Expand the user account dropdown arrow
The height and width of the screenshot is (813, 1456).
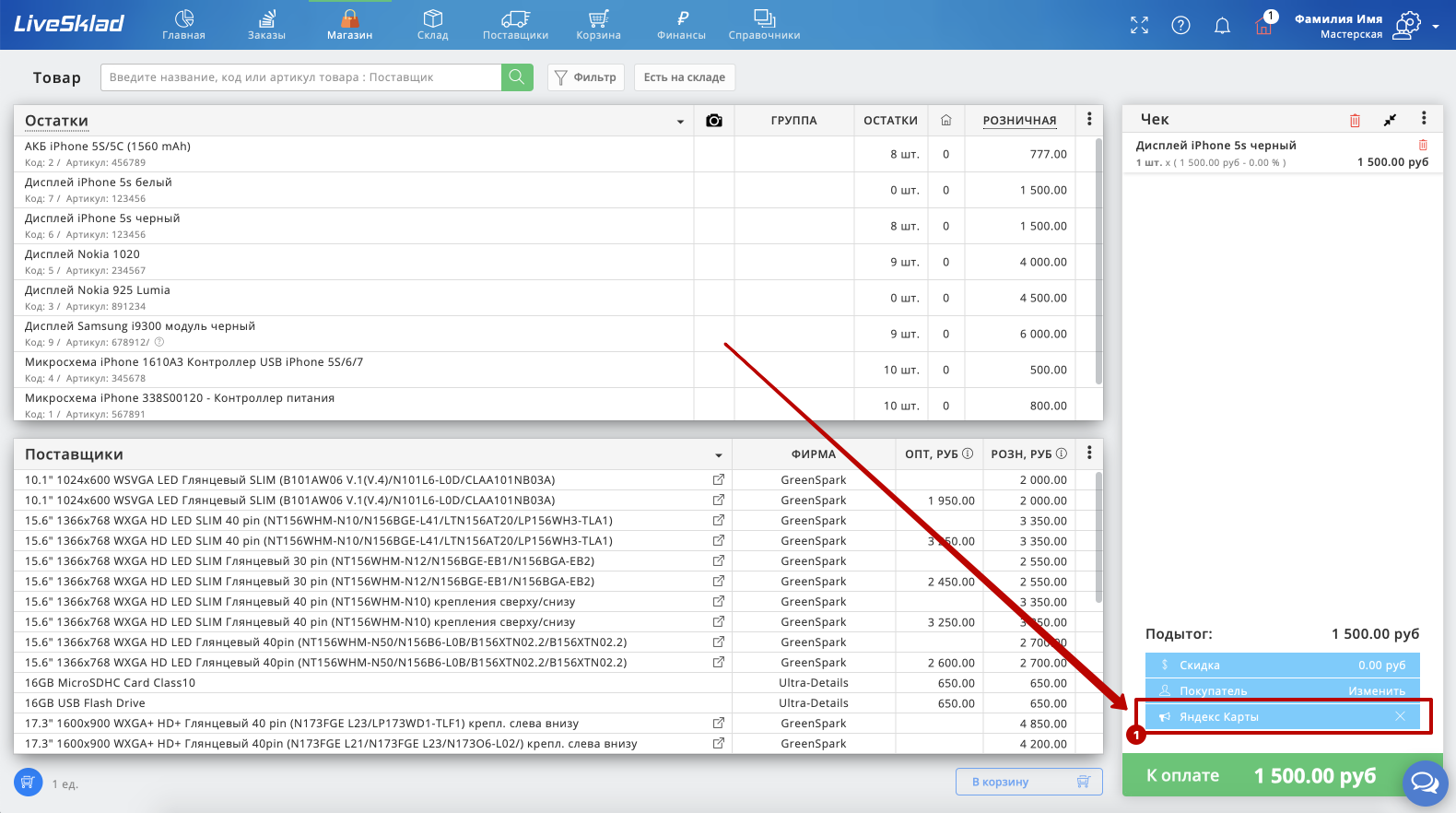click(1436, 27)
